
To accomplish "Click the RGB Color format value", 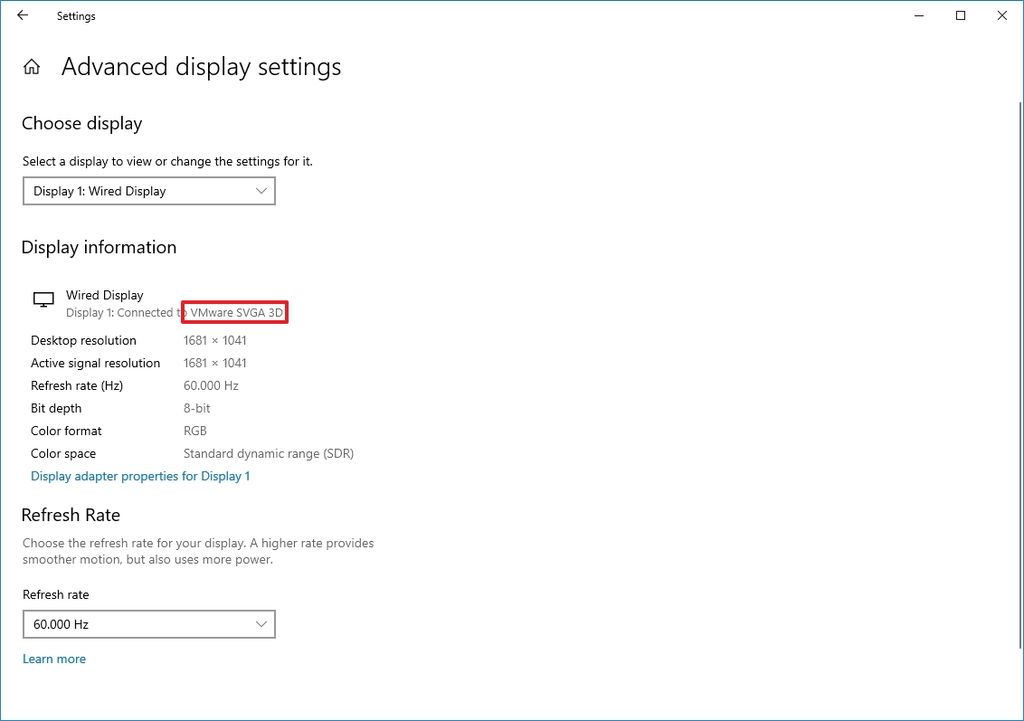I will [195, 430].
